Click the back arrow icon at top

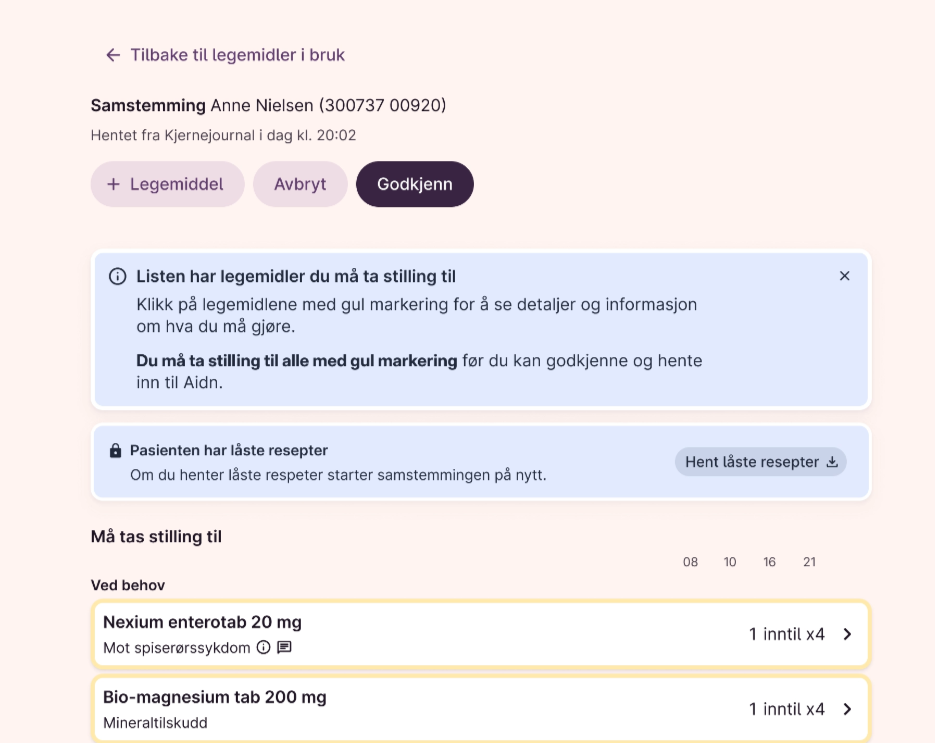[x=113, y=55]
